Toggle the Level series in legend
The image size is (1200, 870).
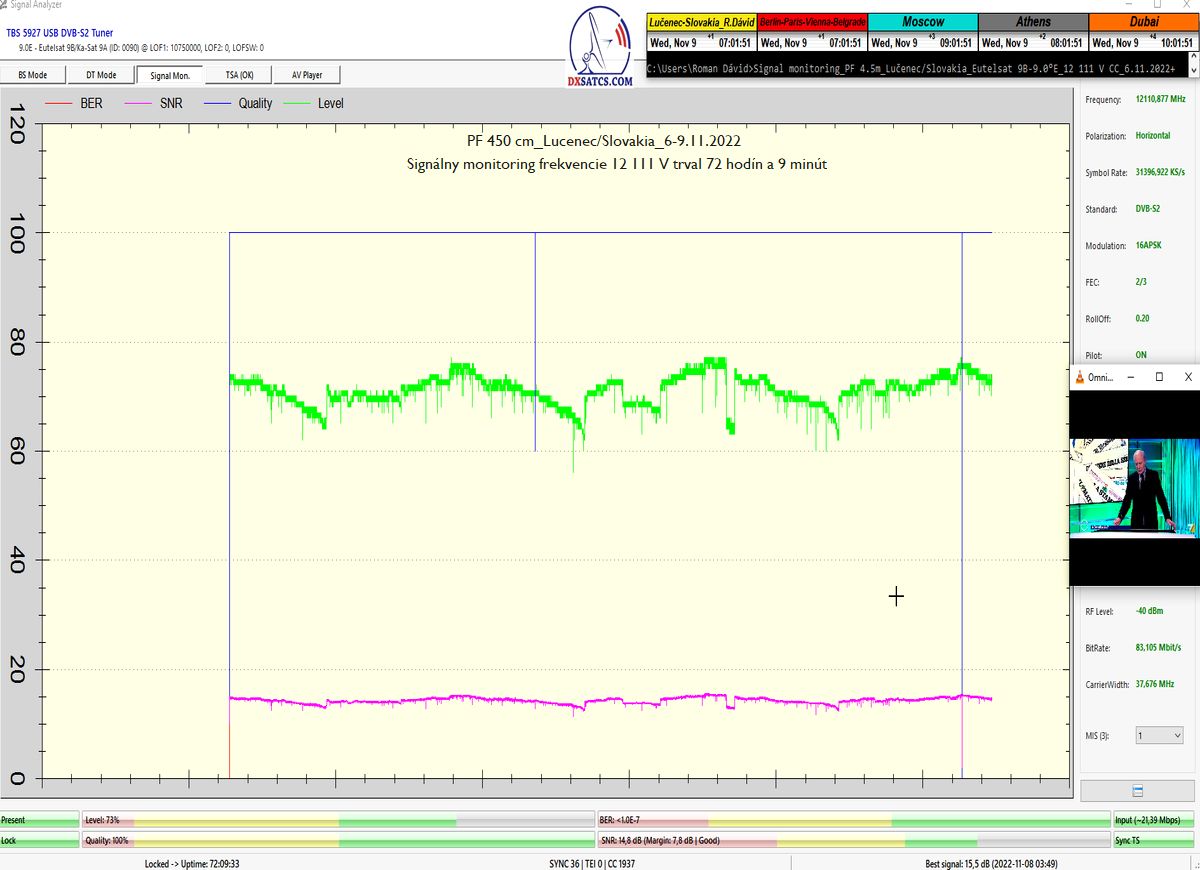(315, 103)
